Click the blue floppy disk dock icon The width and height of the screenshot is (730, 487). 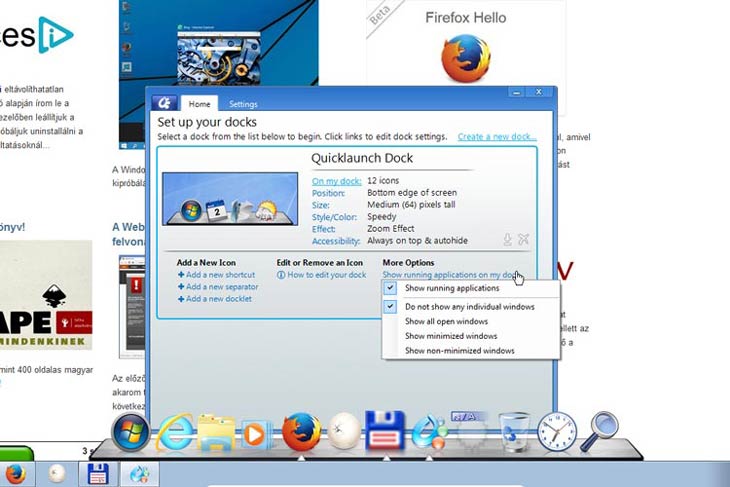385,431
